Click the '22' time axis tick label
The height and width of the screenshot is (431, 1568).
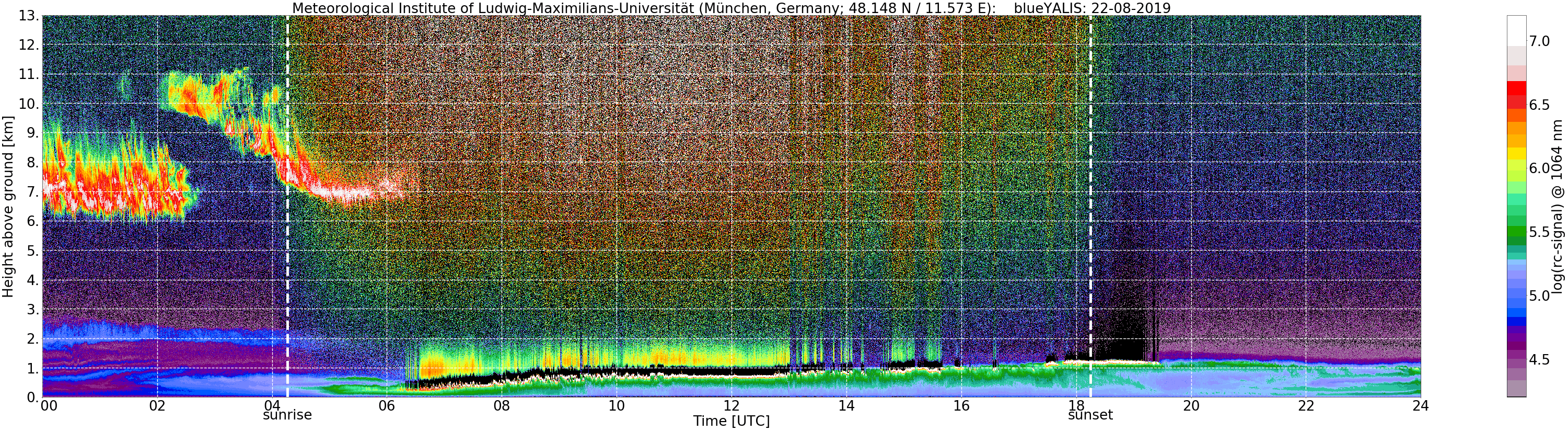[x=1306, y=406]
